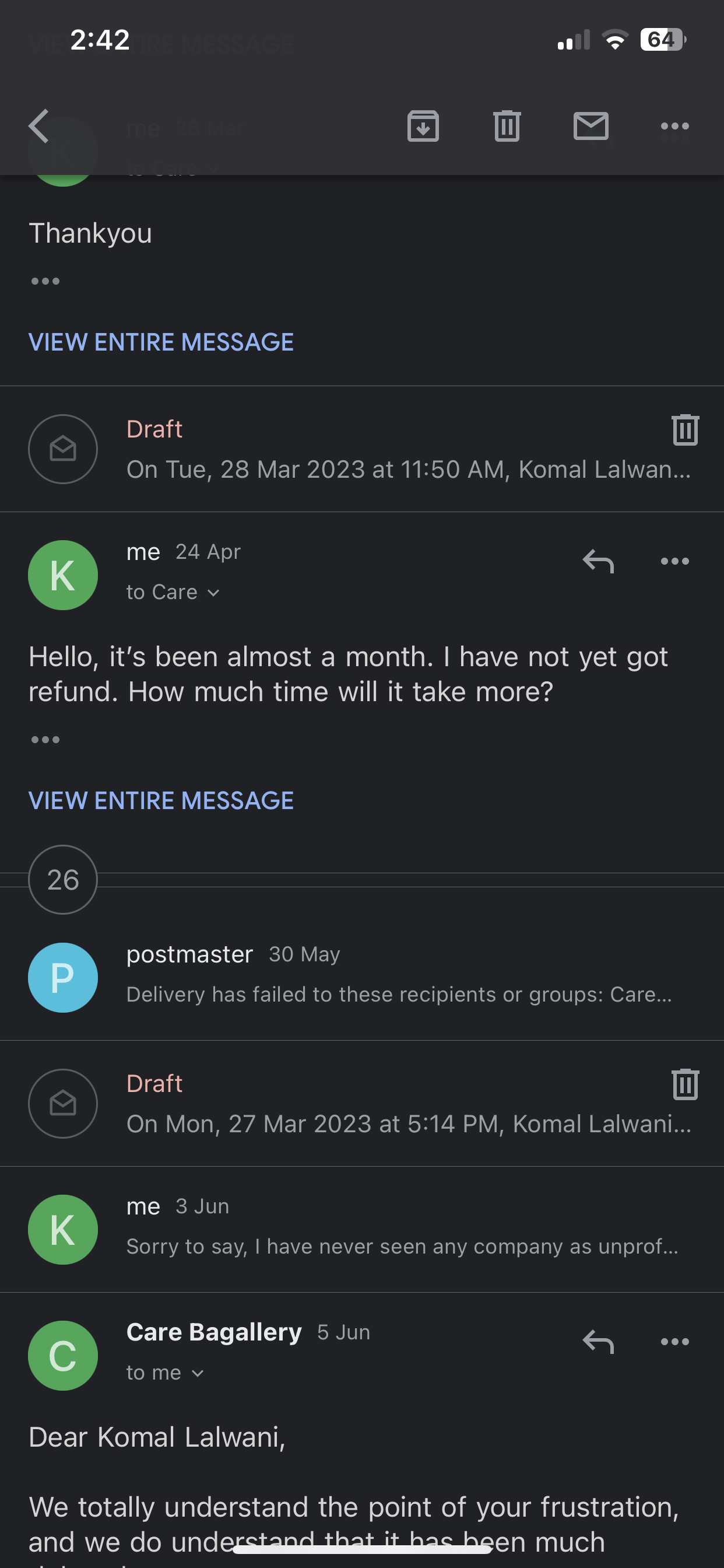This screenshot has height=1568, width=724.
Task: Discard the 27 Mar draft with trash icon
Action: pyautogui.click(x=685, y=1084)
